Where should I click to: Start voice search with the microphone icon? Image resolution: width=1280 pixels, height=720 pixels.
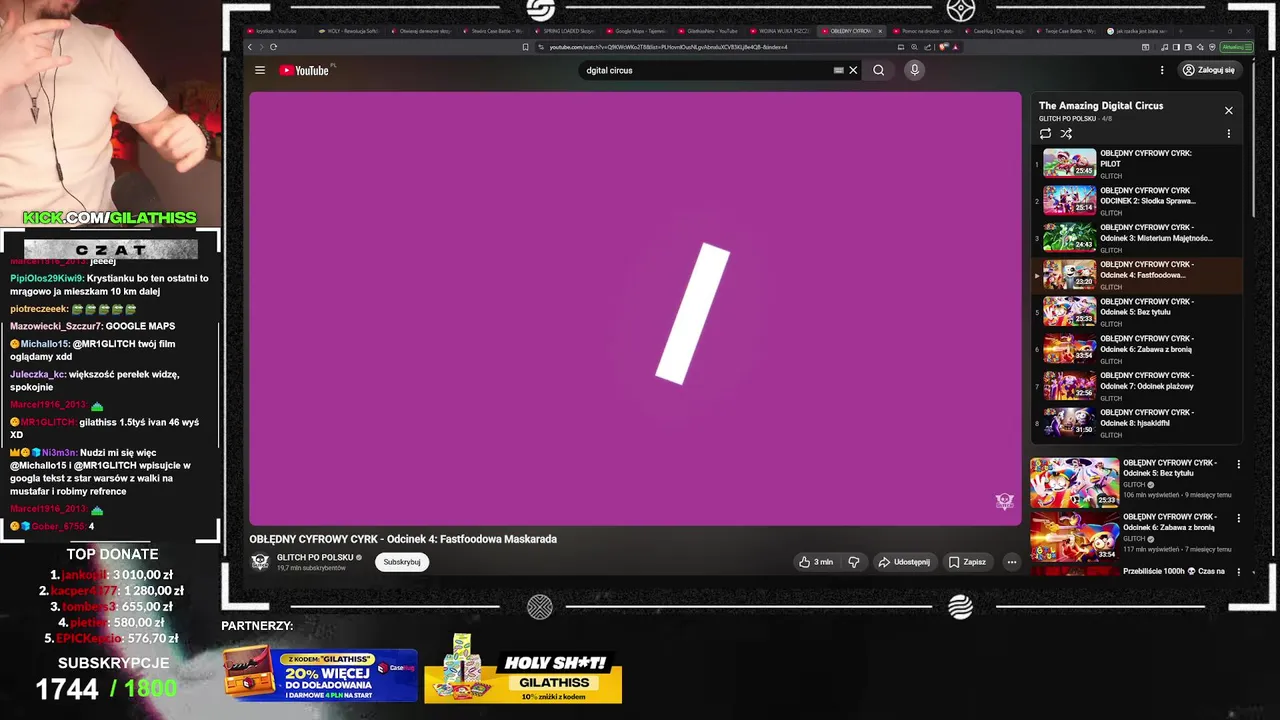pos(914,70)
